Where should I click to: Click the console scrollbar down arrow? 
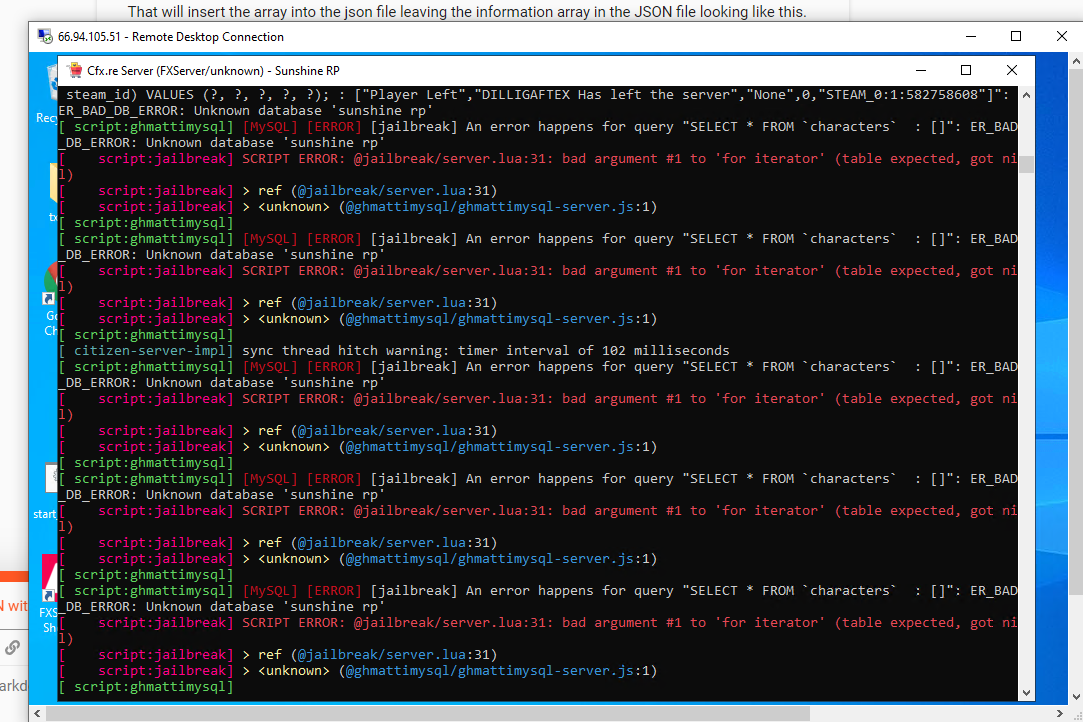pos(1026,692)
